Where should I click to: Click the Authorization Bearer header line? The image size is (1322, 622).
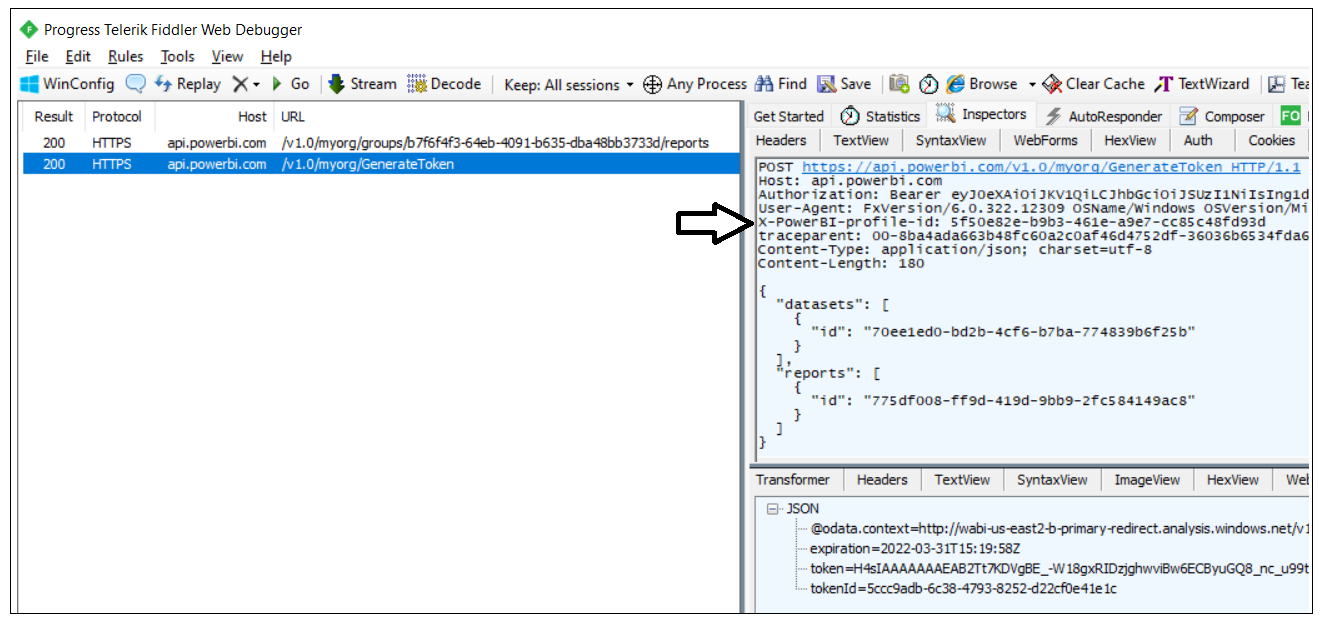pyautogui.click(x=1034, y=194)
